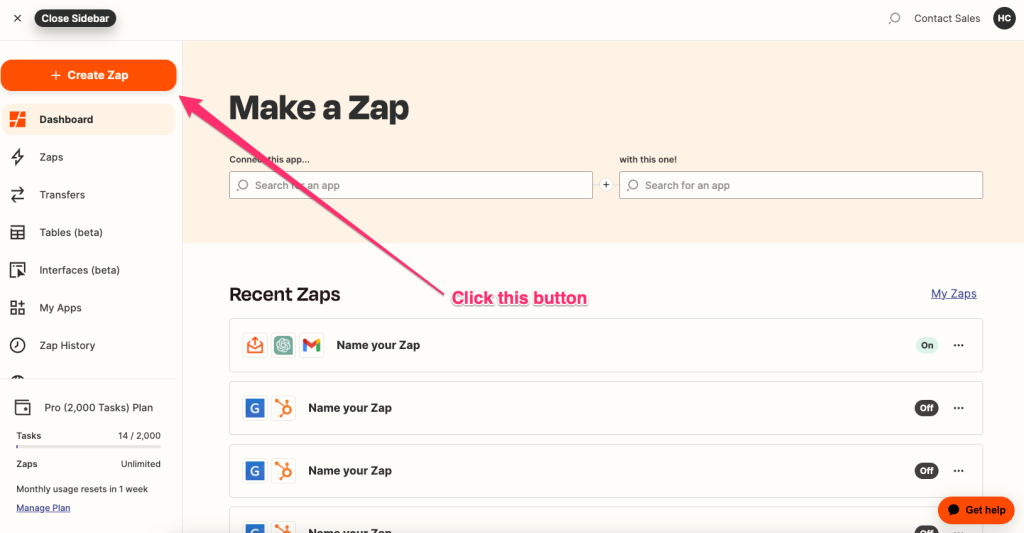Click the Gmail icon in first Zap
This screenshot has height=533, width=1024.
[312, 345]
